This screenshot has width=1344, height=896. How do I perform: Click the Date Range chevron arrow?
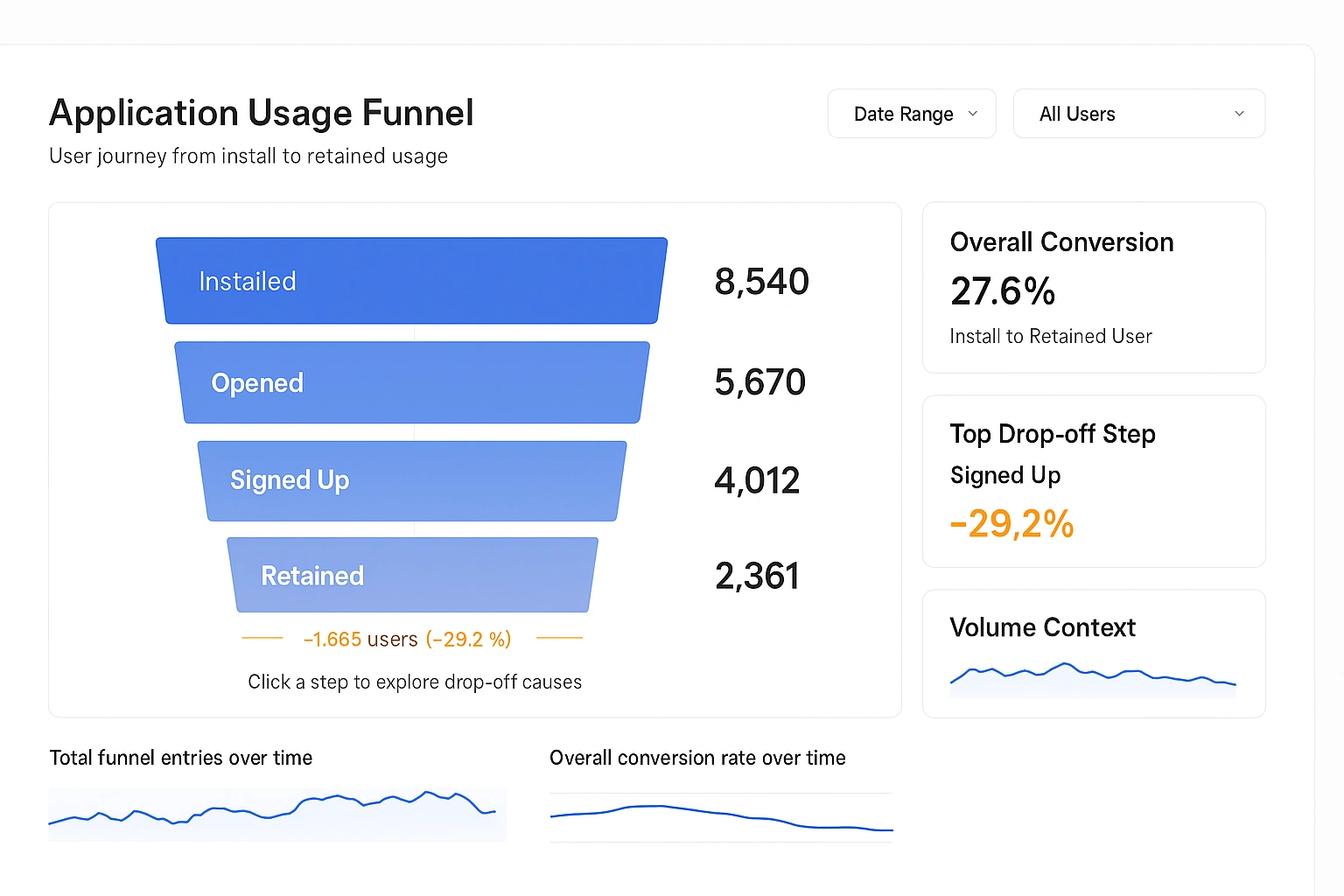tap(972, 113)
